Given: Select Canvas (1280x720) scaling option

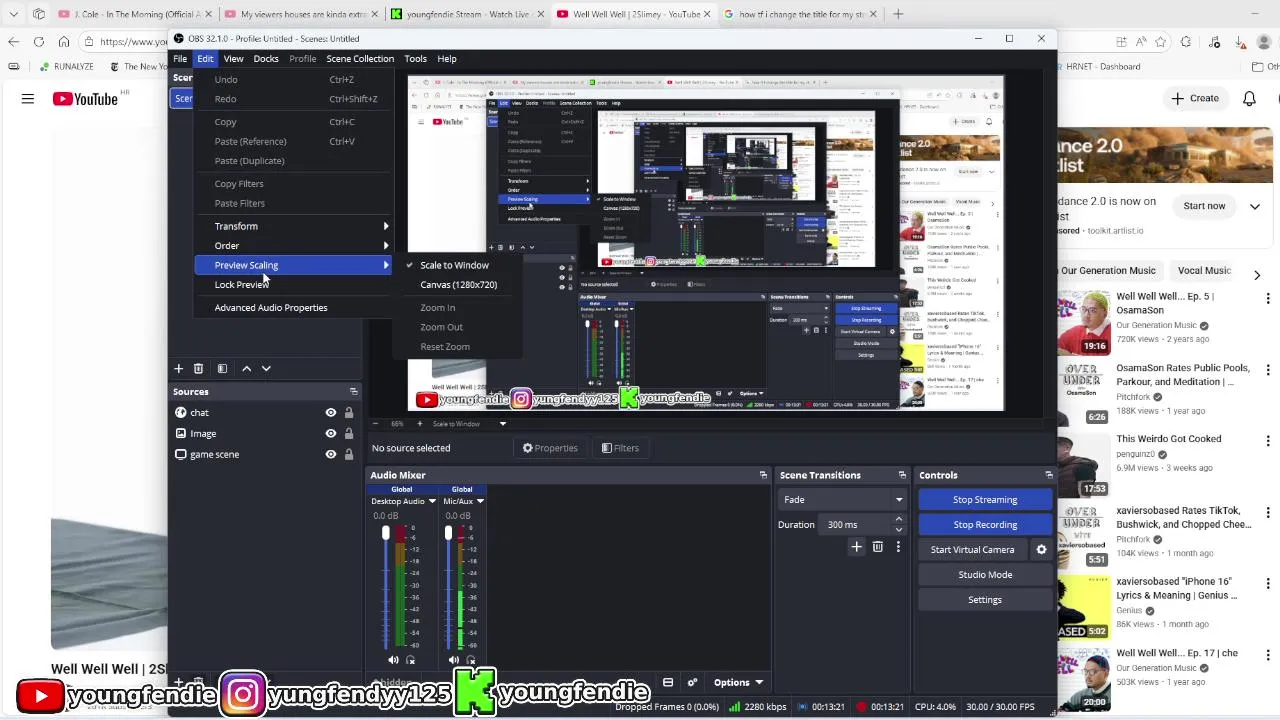Looking at the screenshot, I should 458,285.
